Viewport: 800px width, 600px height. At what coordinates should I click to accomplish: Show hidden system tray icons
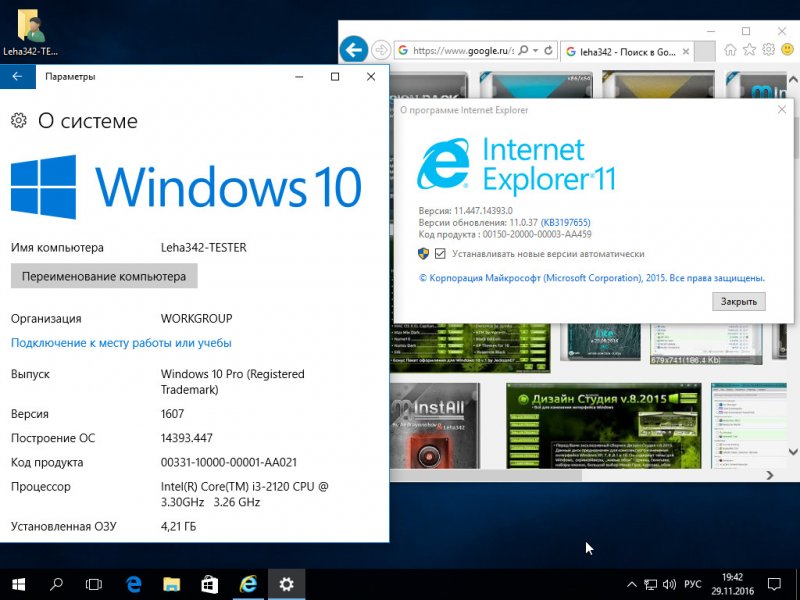632,585
